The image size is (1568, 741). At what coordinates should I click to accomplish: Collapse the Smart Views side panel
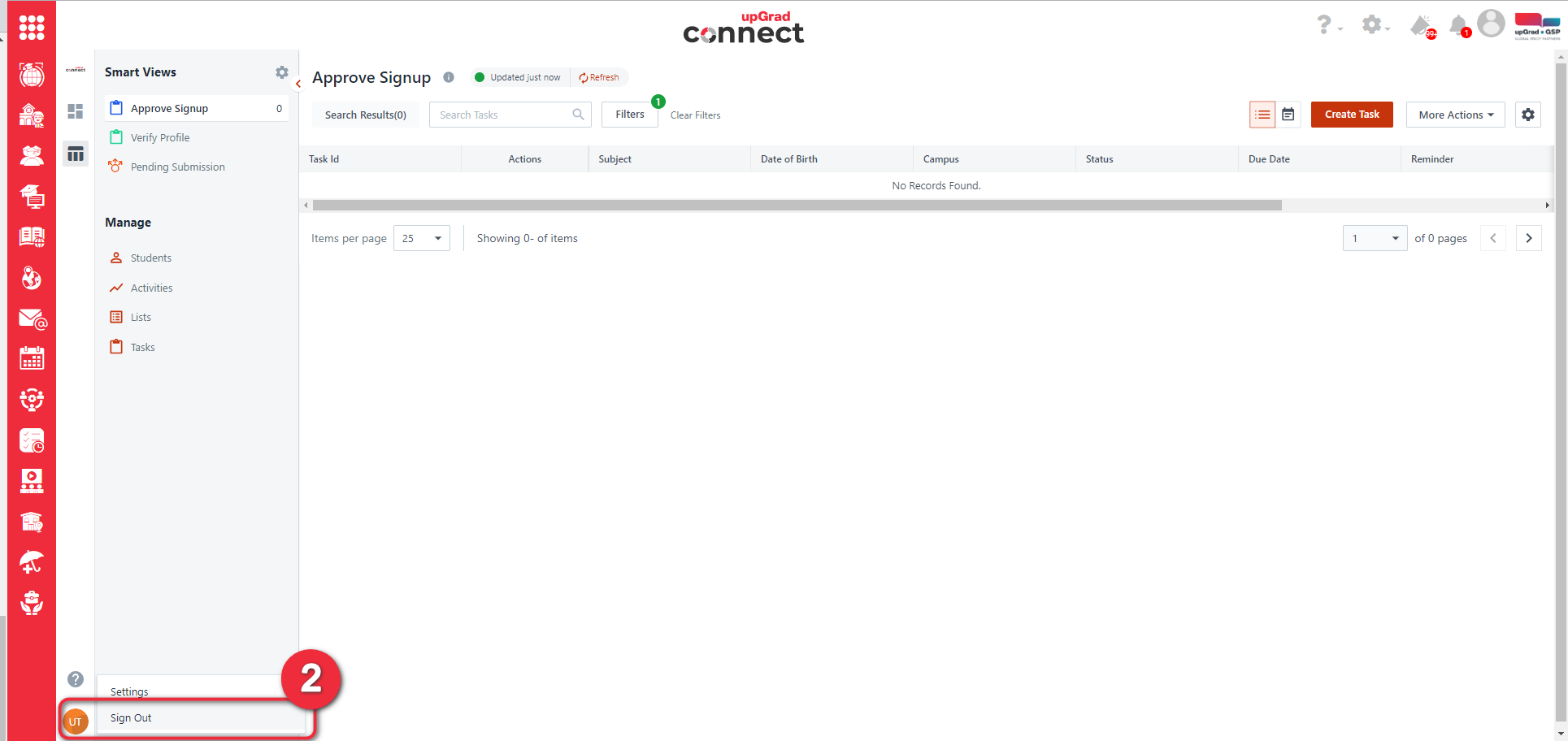click(x=298, y=84)
